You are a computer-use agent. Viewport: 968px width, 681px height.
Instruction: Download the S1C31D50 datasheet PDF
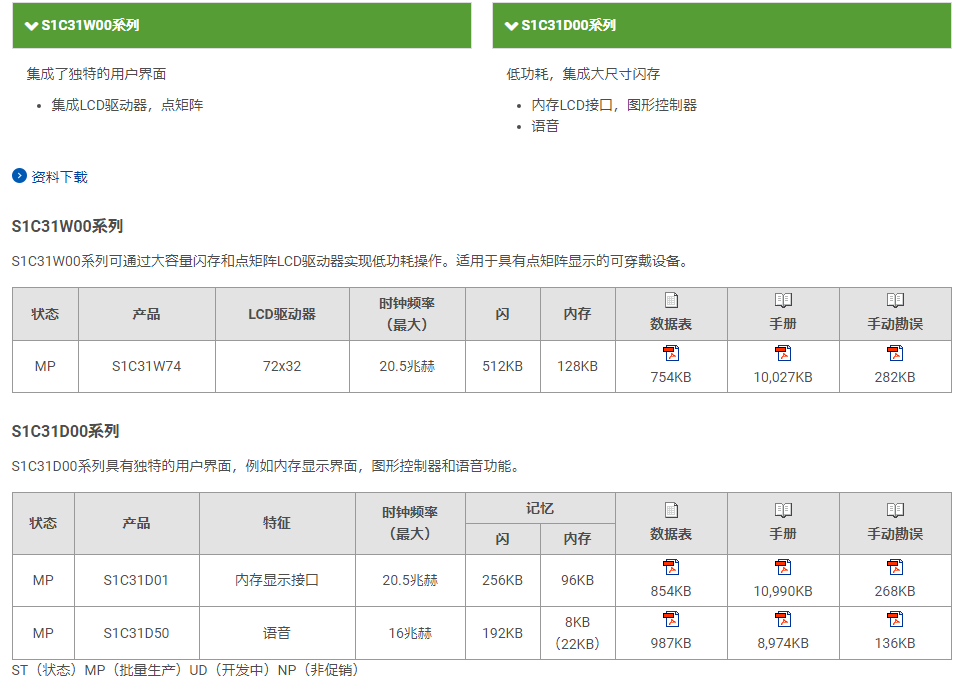pyautogui.click(x=671, y=620)
